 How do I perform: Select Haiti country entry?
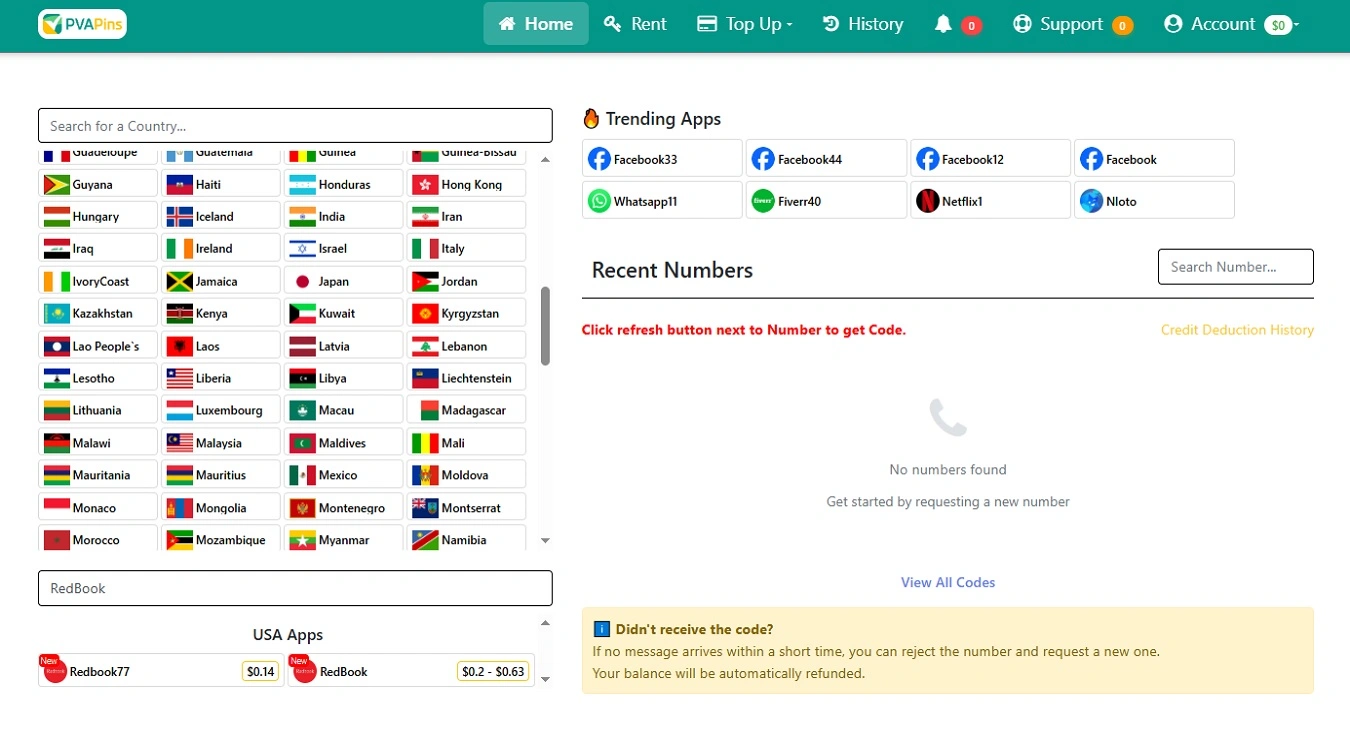click(x=221, y=184)
